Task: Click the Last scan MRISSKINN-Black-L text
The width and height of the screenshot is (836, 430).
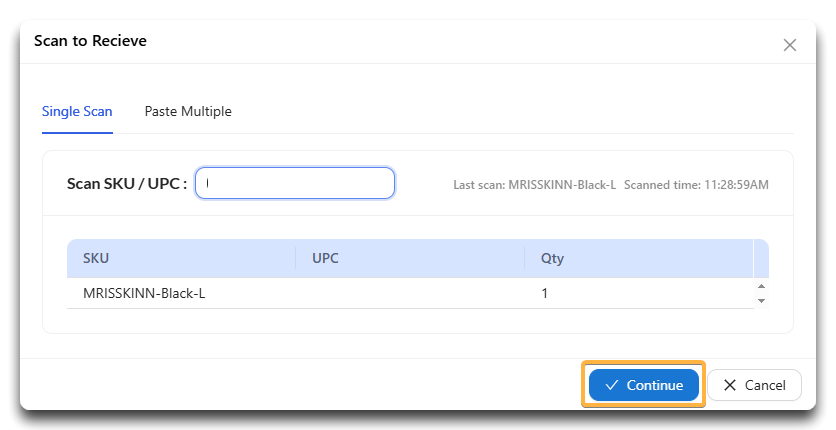Action: point(535,185)
